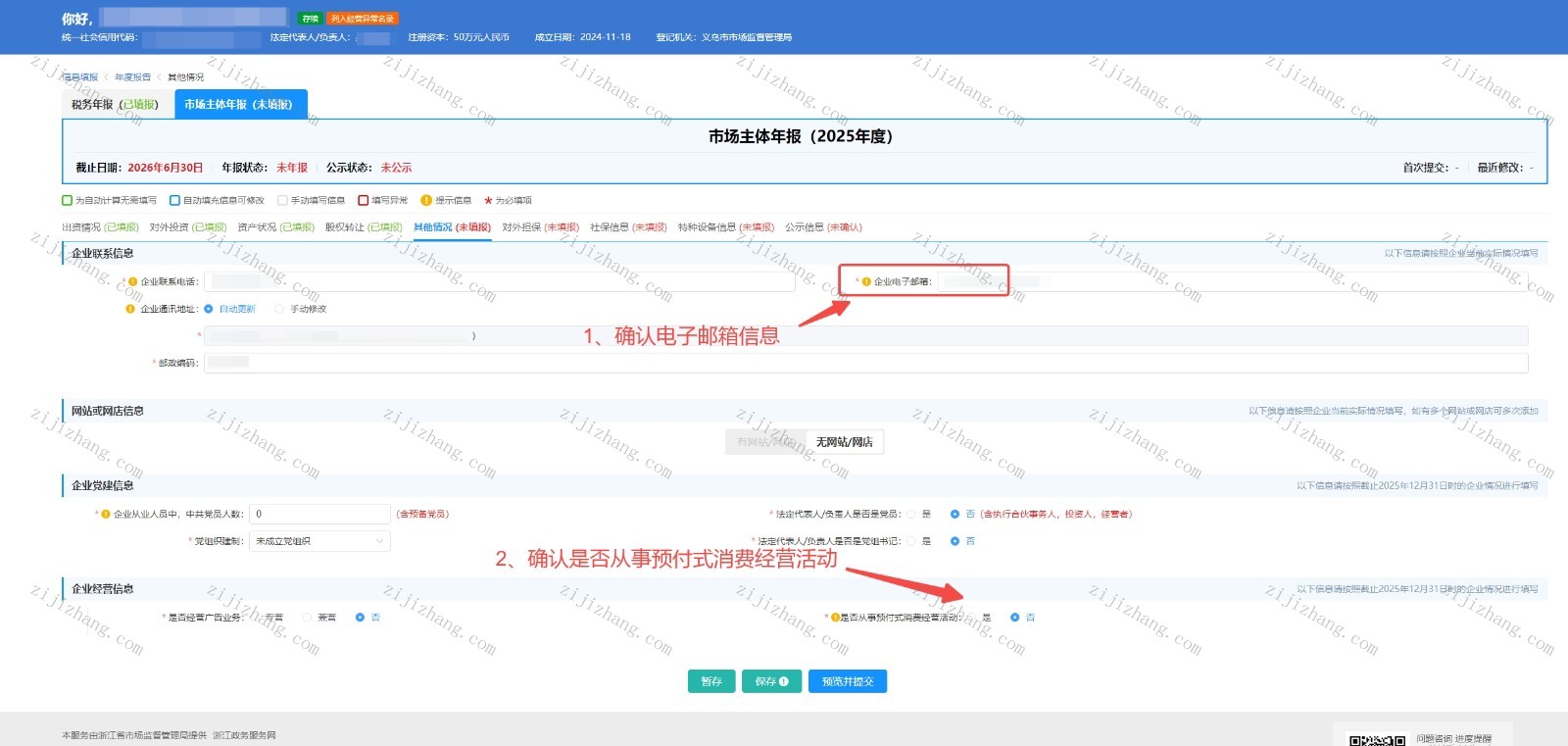This screenshot has width=1568, height=746.
Task: Click the 为必填项 red star legend icon
Action: coord(488,200)
